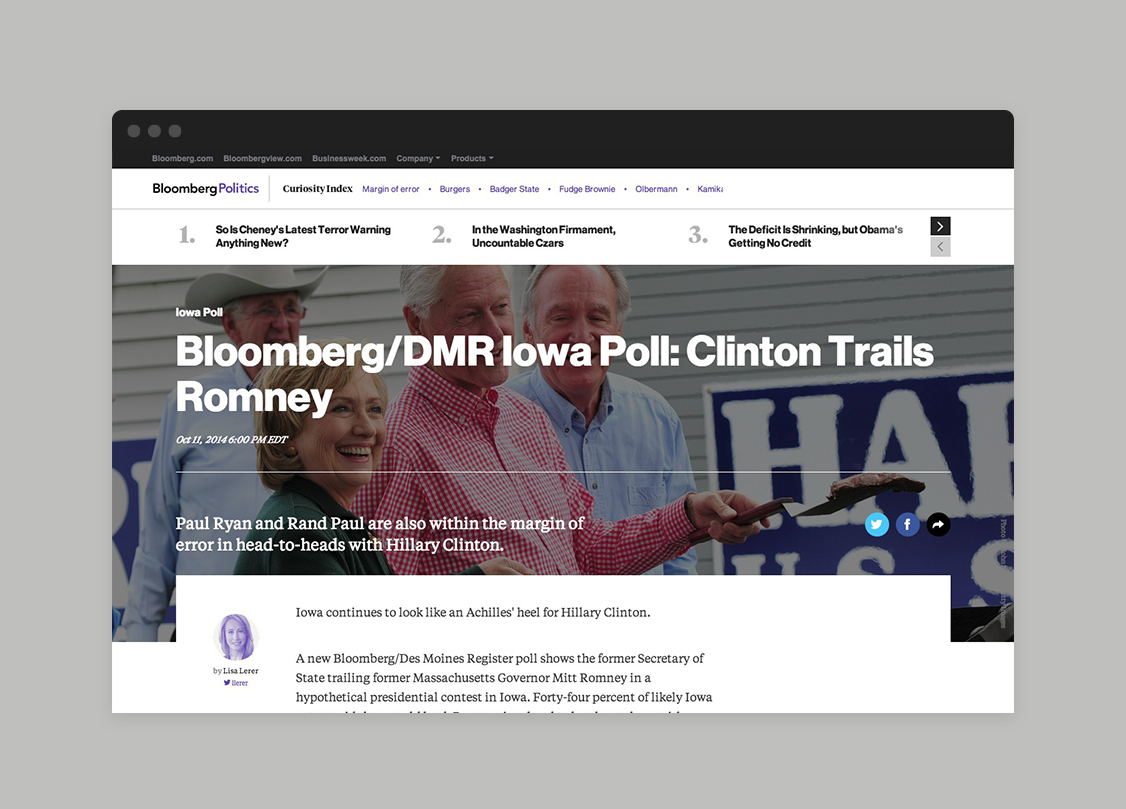Viewport: 1126px width, 809px height.
Task: Click the black share arrow icon
Action: coord(938,524)
